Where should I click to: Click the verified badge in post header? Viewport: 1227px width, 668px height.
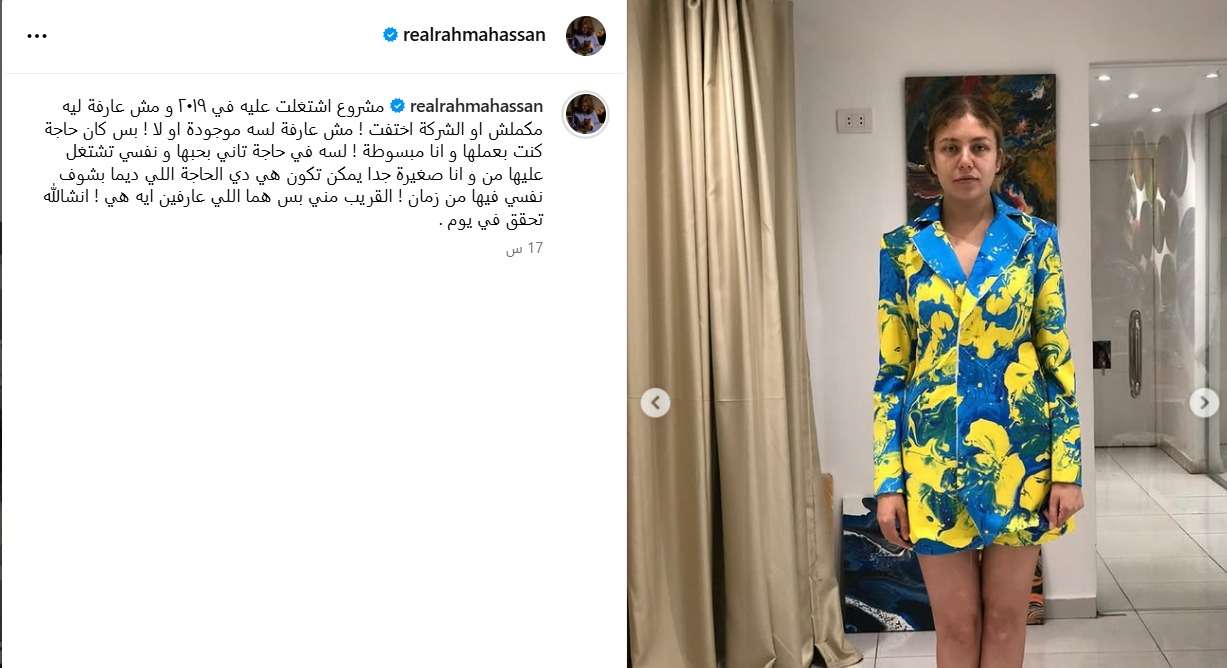pos(391,35)
